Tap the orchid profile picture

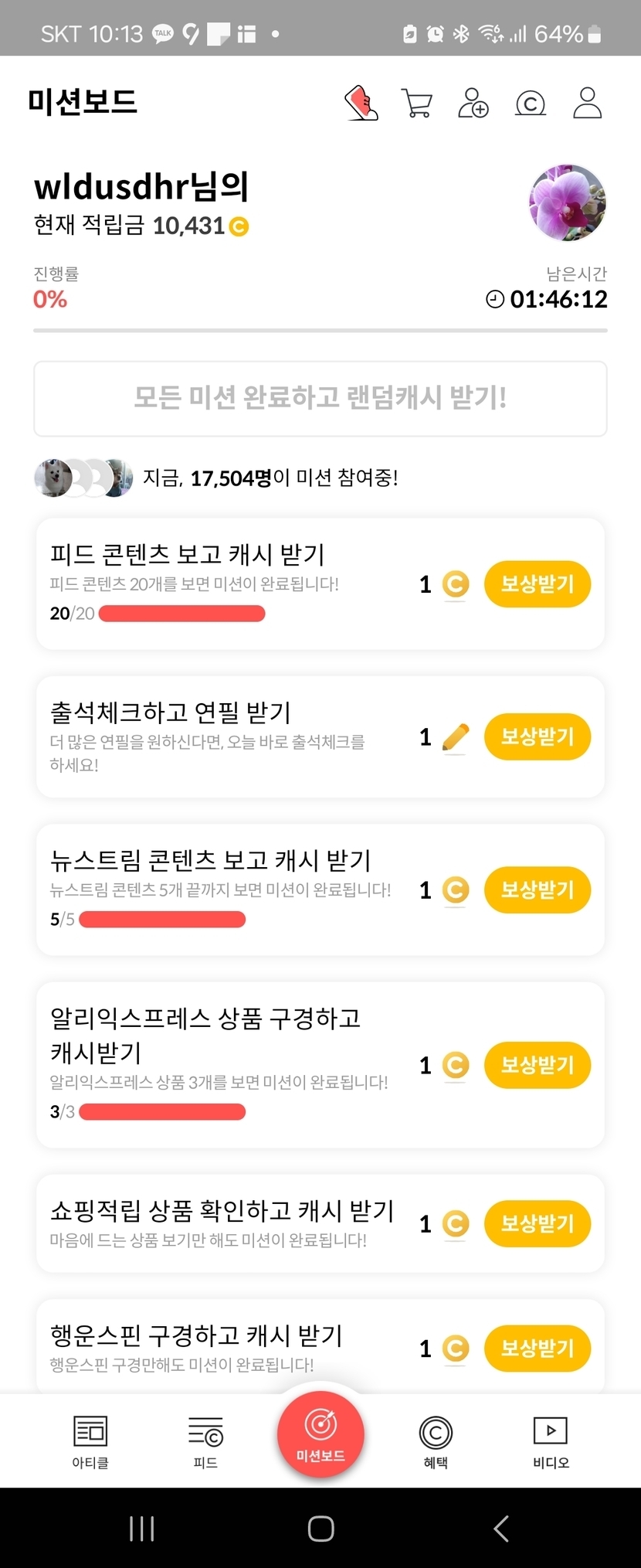point(568,202)
